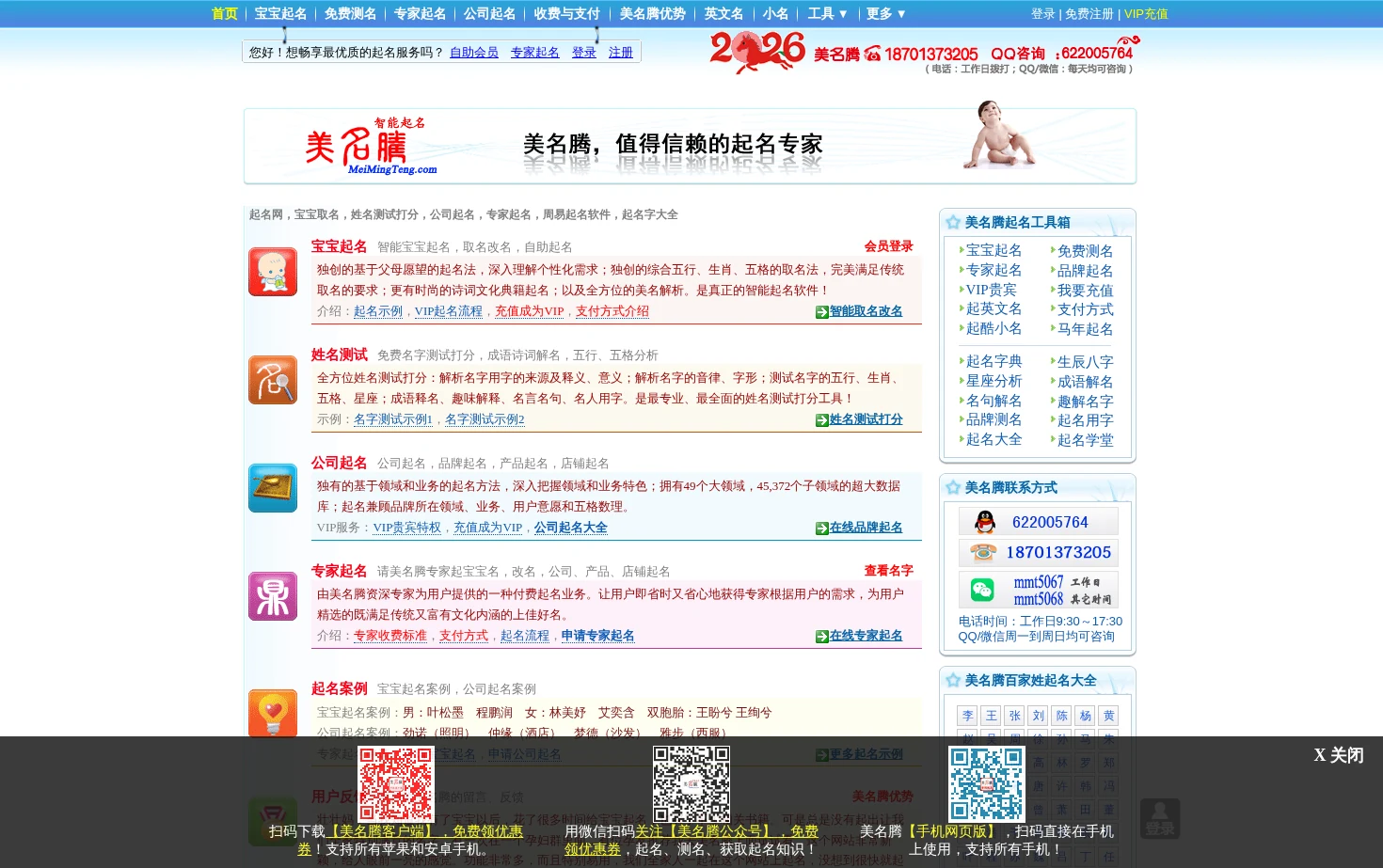The width and height of the screenshot is (1383, 868).
Task: Click the 美名腾公众号 black QR code
Action: (x=691, y=784)
